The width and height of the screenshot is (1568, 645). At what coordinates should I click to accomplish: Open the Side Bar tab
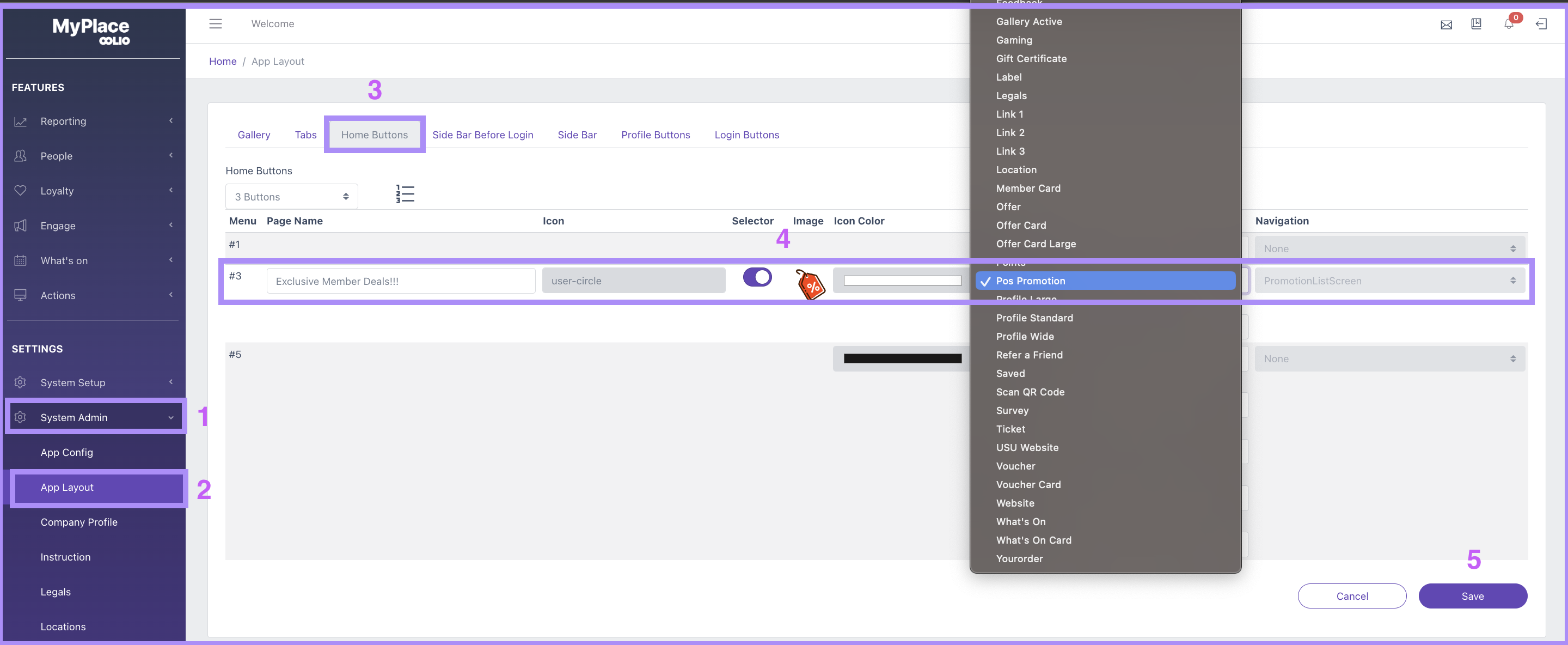pyautogui.click(x=577, y=135)
